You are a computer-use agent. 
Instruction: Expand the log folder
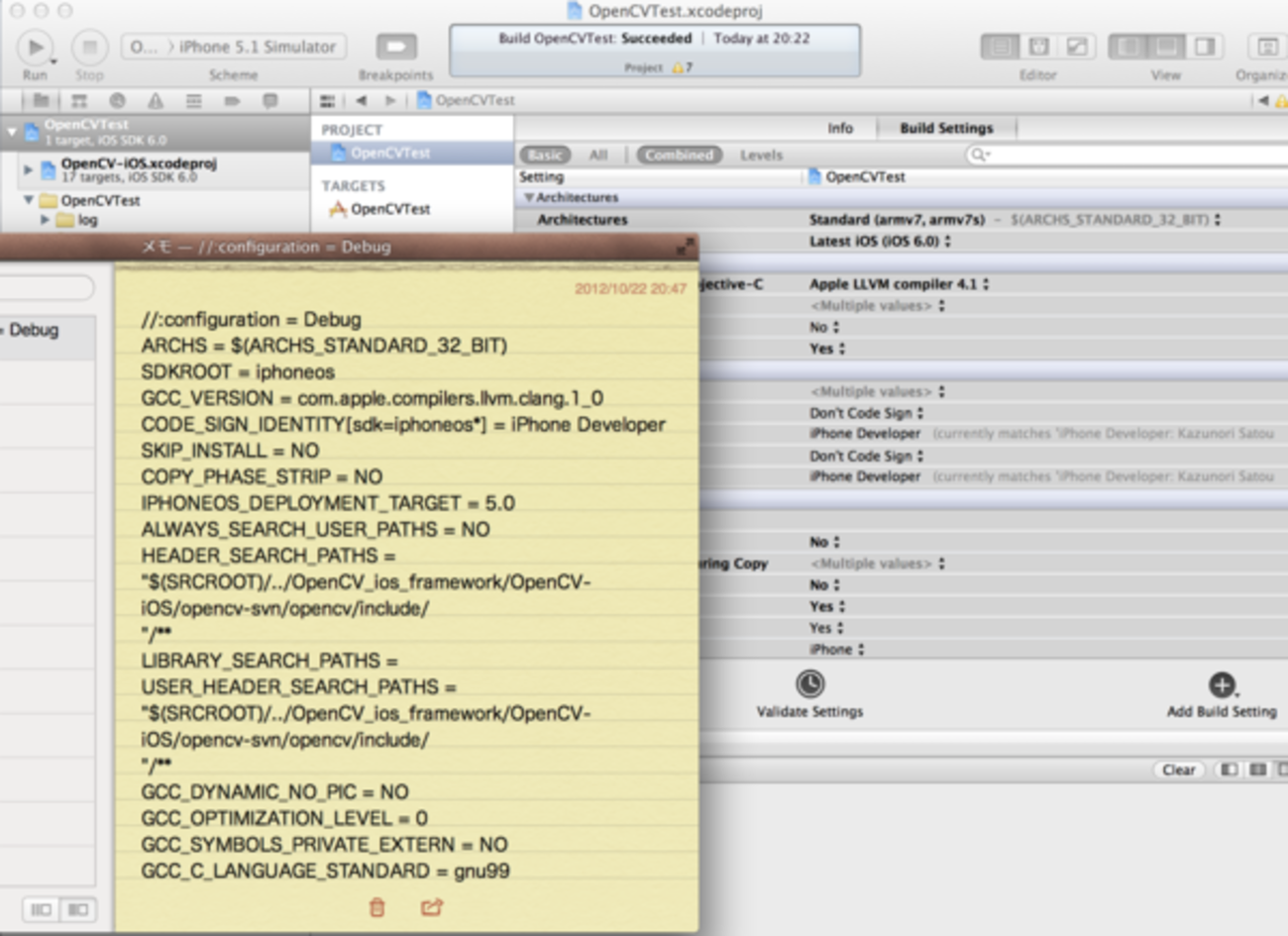click(45, 220)
